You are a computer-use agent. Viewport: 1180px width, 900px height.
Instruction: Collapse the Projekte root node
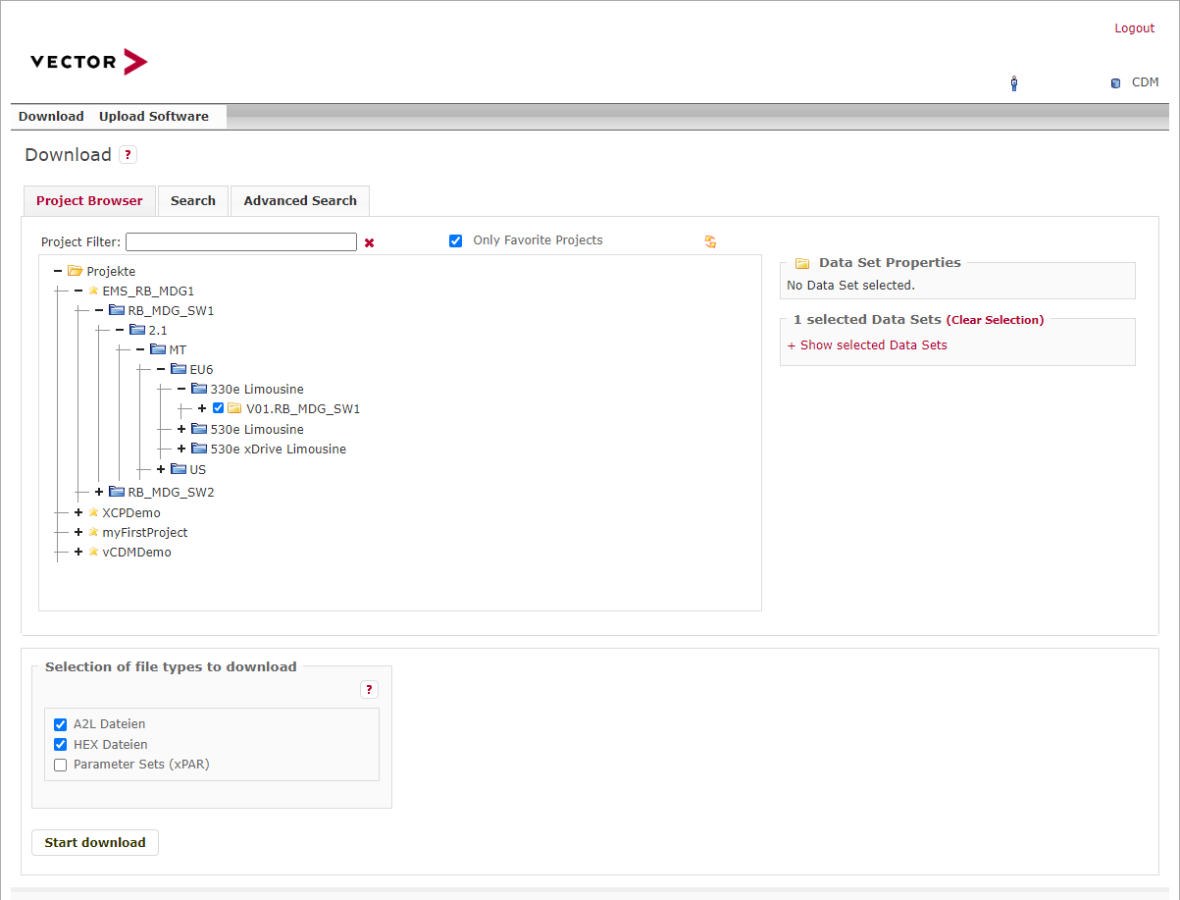58,270
